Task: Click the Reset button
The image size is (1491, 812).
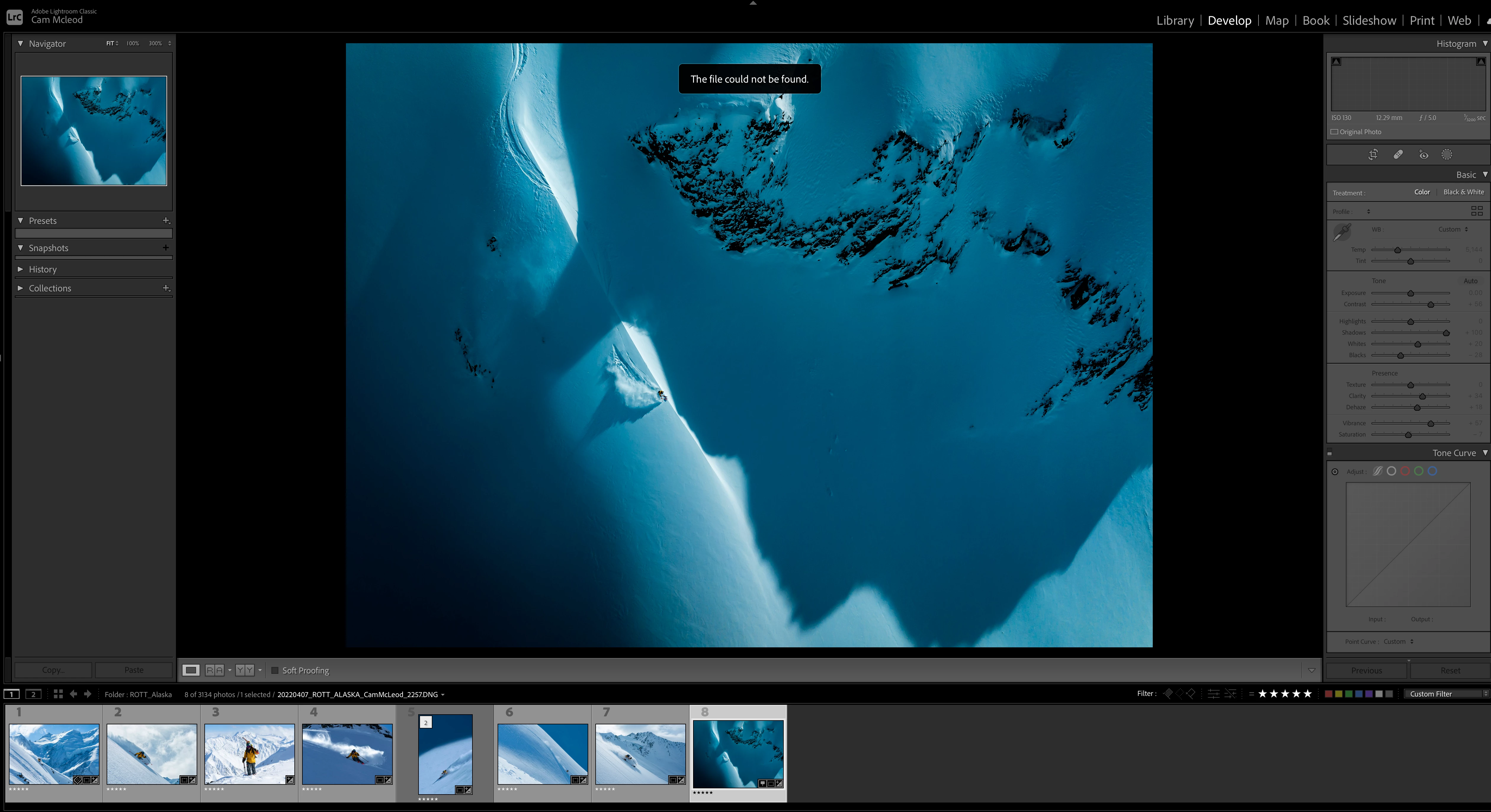Action: click(1450, 670)
